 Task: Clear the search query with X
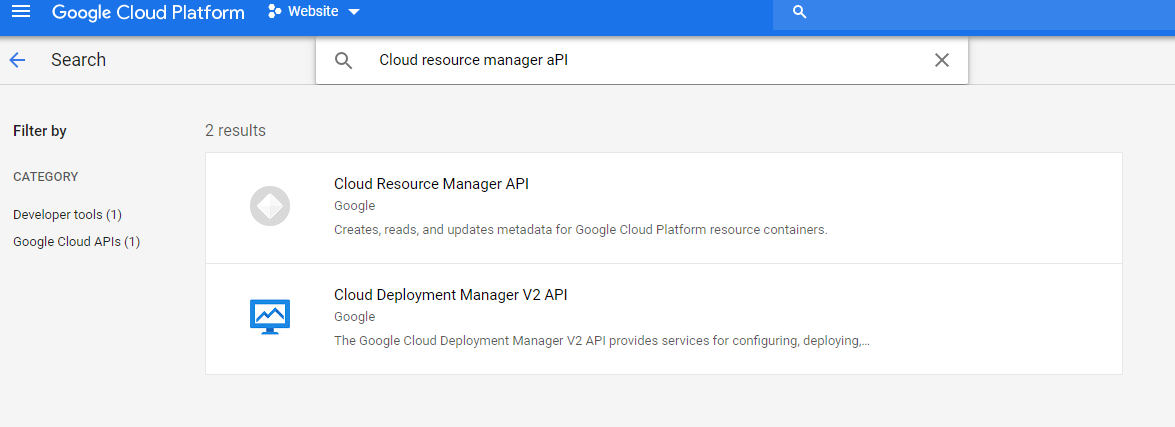point(941,60)
